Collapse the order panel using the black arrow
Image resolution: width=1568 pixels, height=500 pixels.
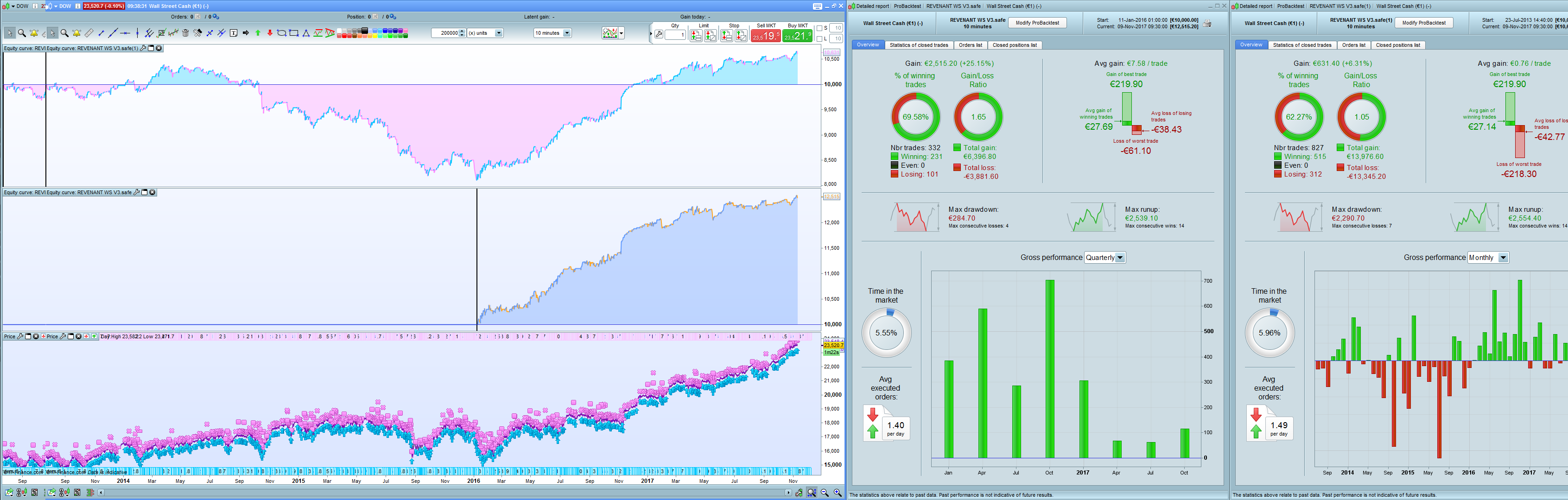(651, 33)
